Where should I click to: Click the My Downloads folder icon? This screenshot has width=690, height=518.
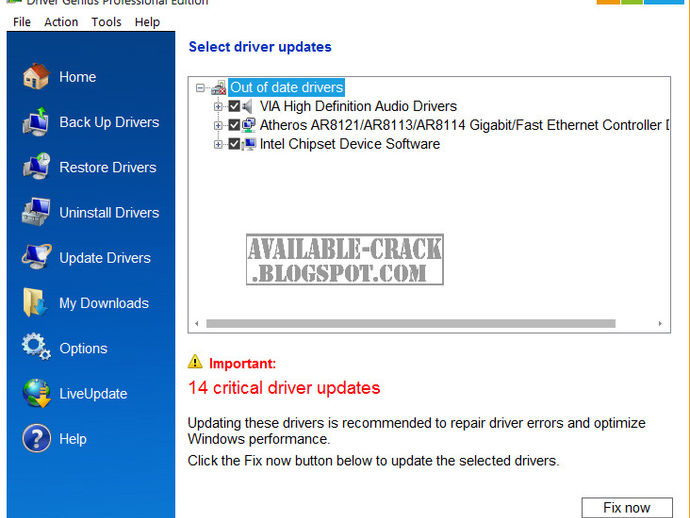point(35,302)
